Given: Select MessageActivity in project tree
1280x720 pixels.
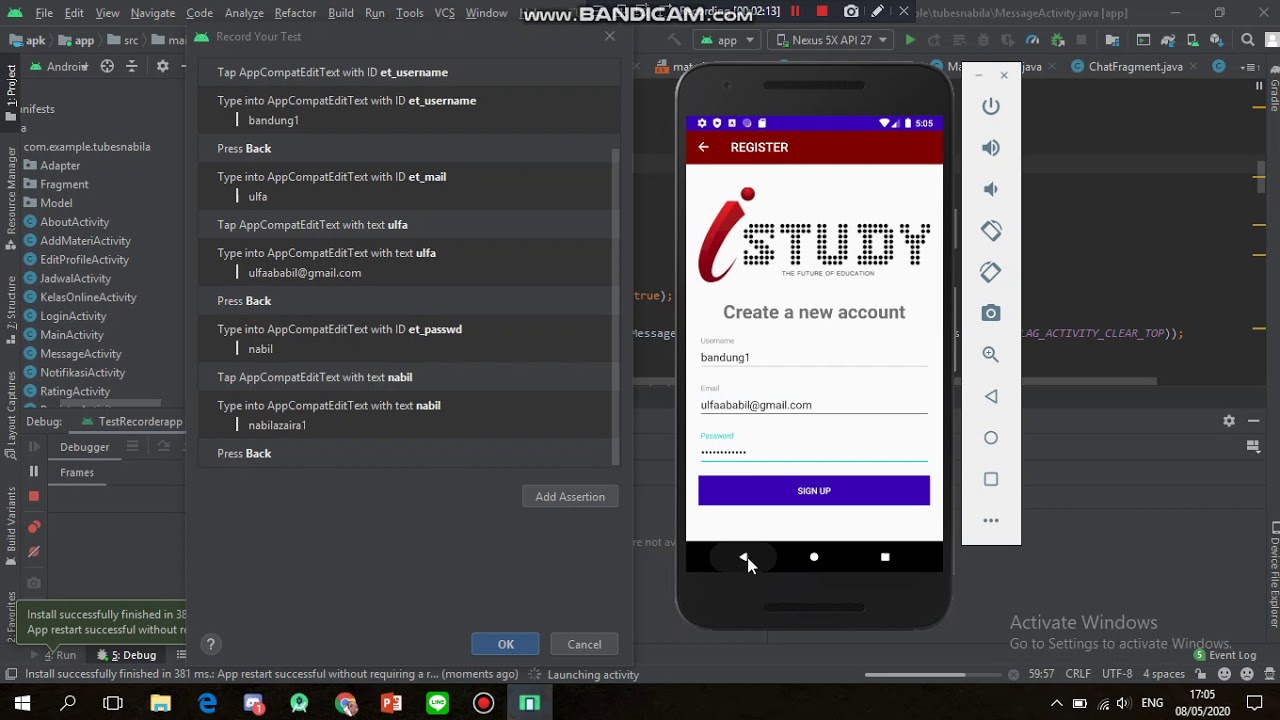Looking at the screenshot, I should (80, 354).
